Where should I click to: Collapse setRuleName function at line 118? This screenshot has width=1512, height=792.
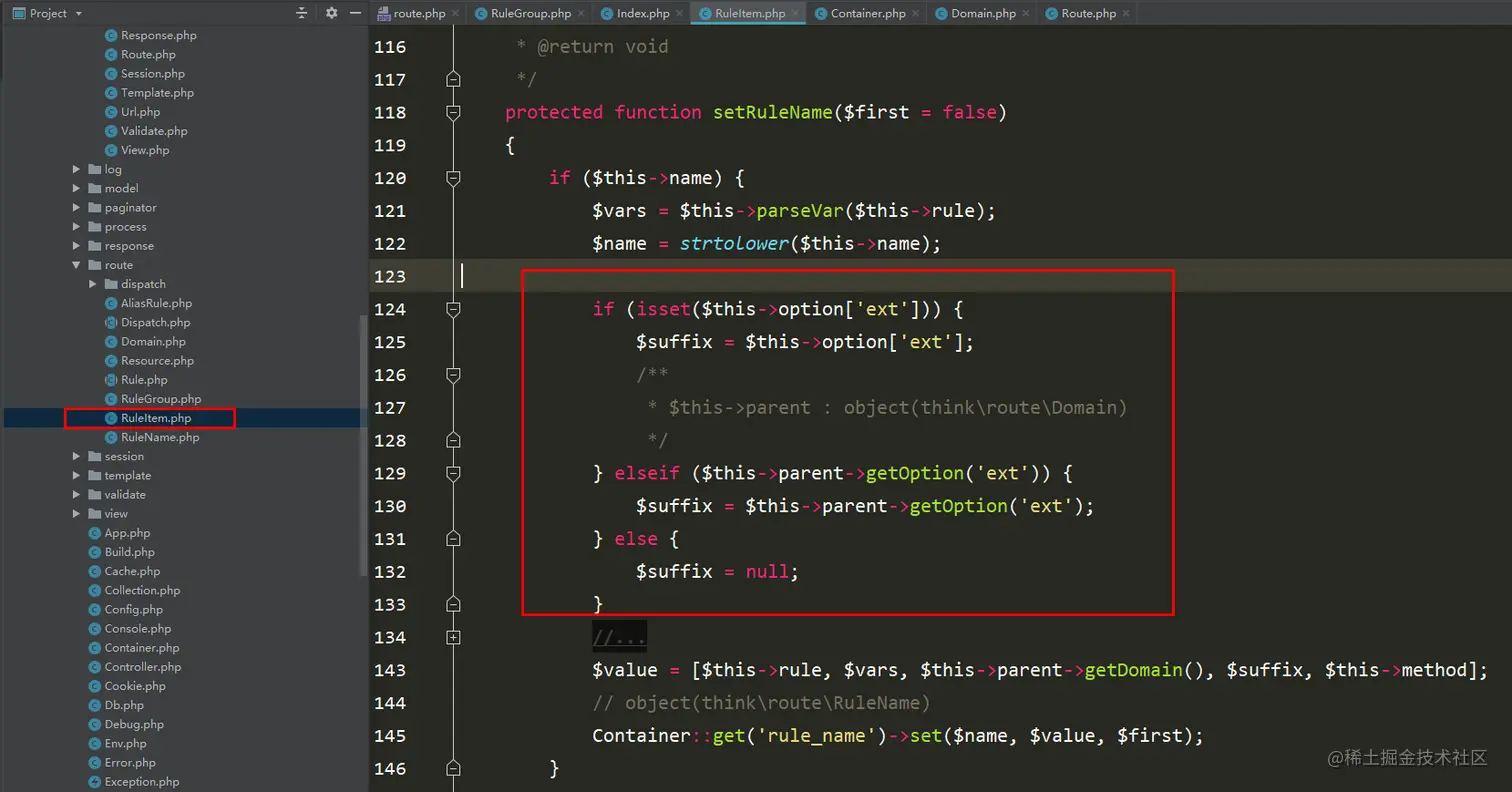453,113
